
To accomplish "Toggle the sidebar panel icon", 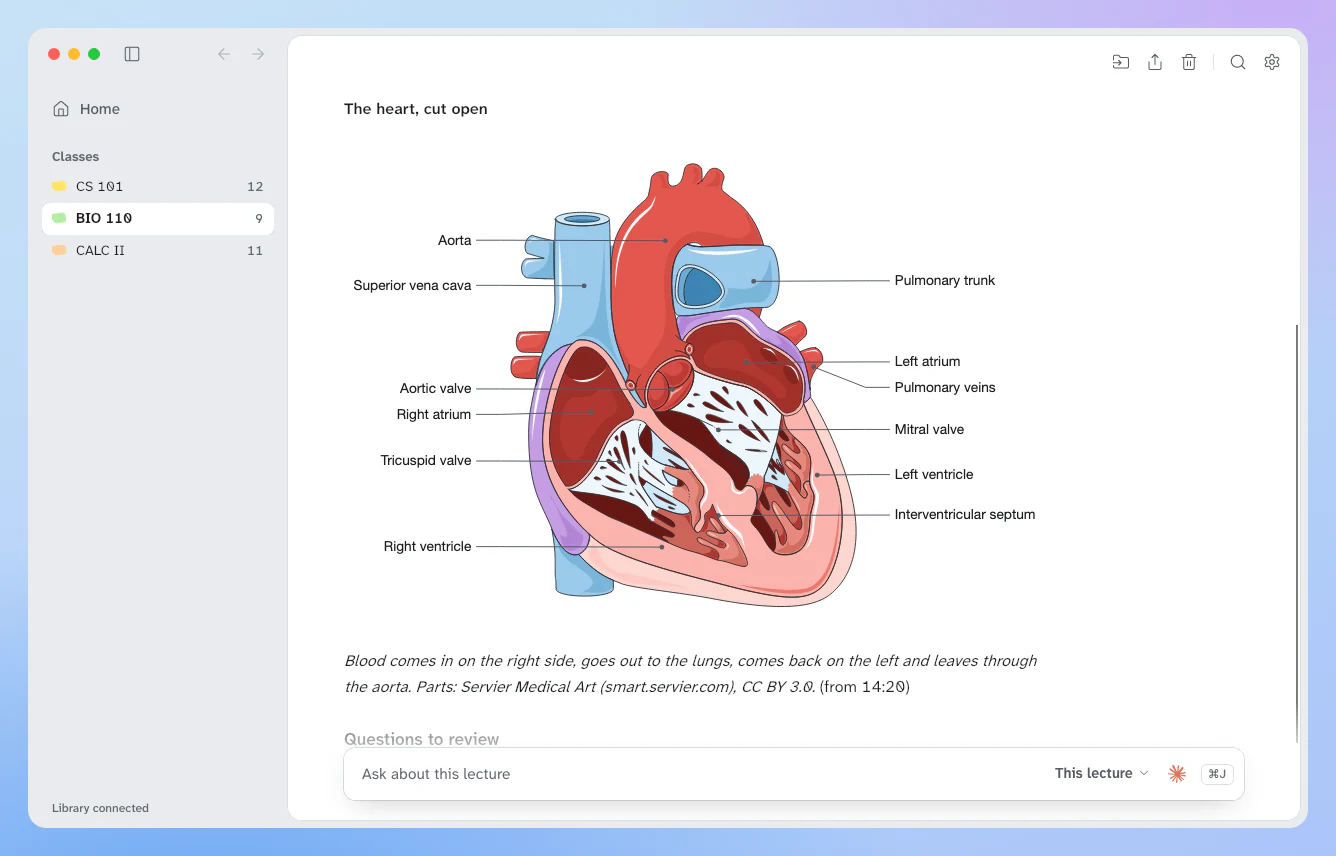I will point(132,54).
